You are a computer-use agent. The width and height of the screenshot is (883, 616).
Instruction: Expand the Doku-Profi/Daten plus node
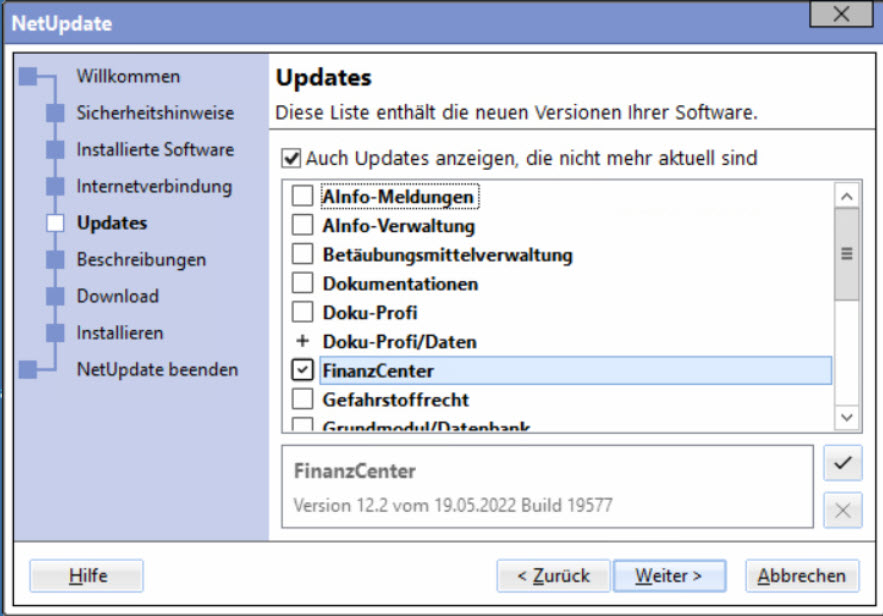302,342
